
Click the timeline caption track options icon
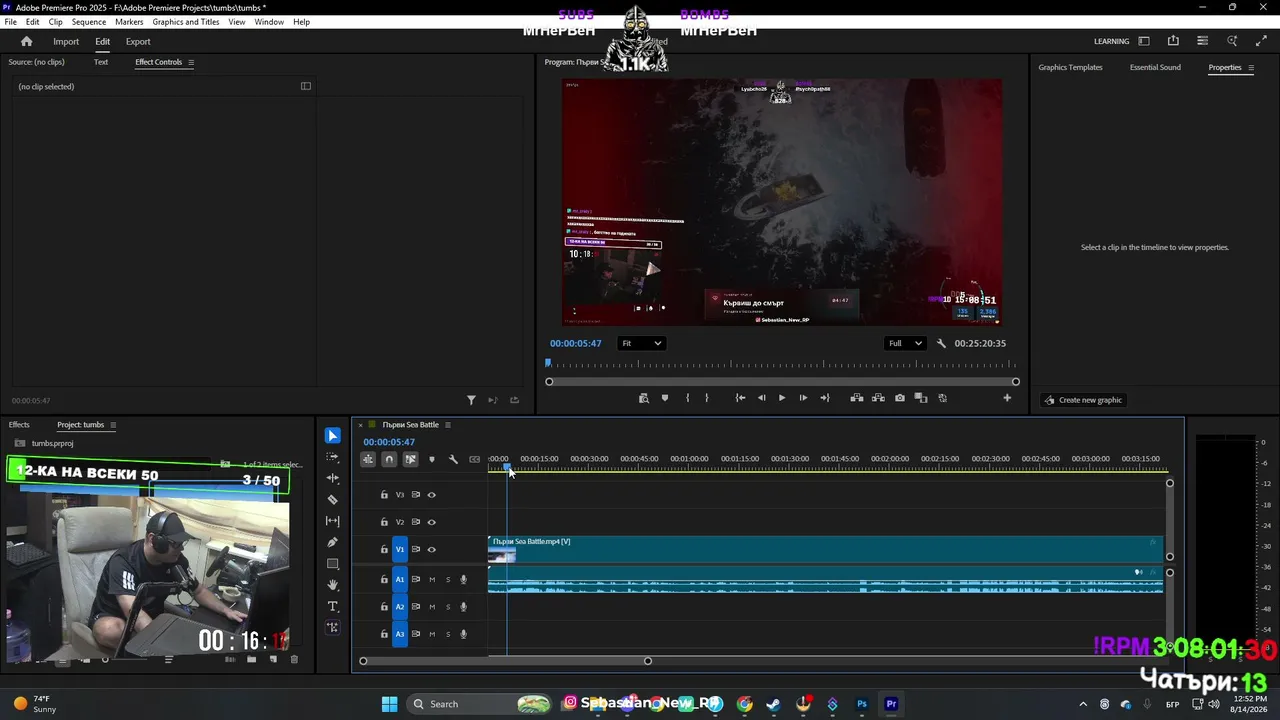point(475,459)
